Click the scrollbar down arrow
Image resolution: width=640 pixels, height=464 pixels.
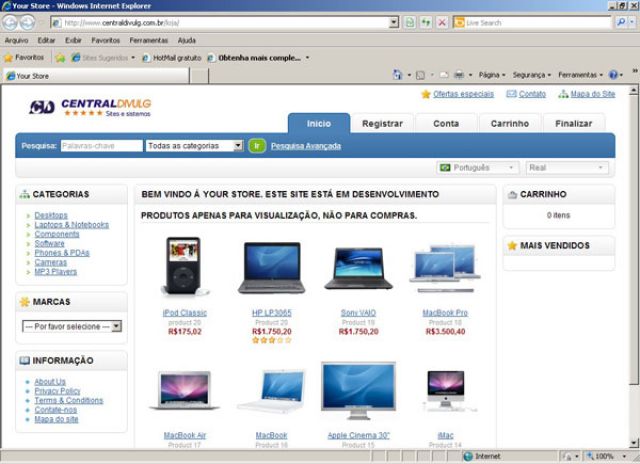633,443
